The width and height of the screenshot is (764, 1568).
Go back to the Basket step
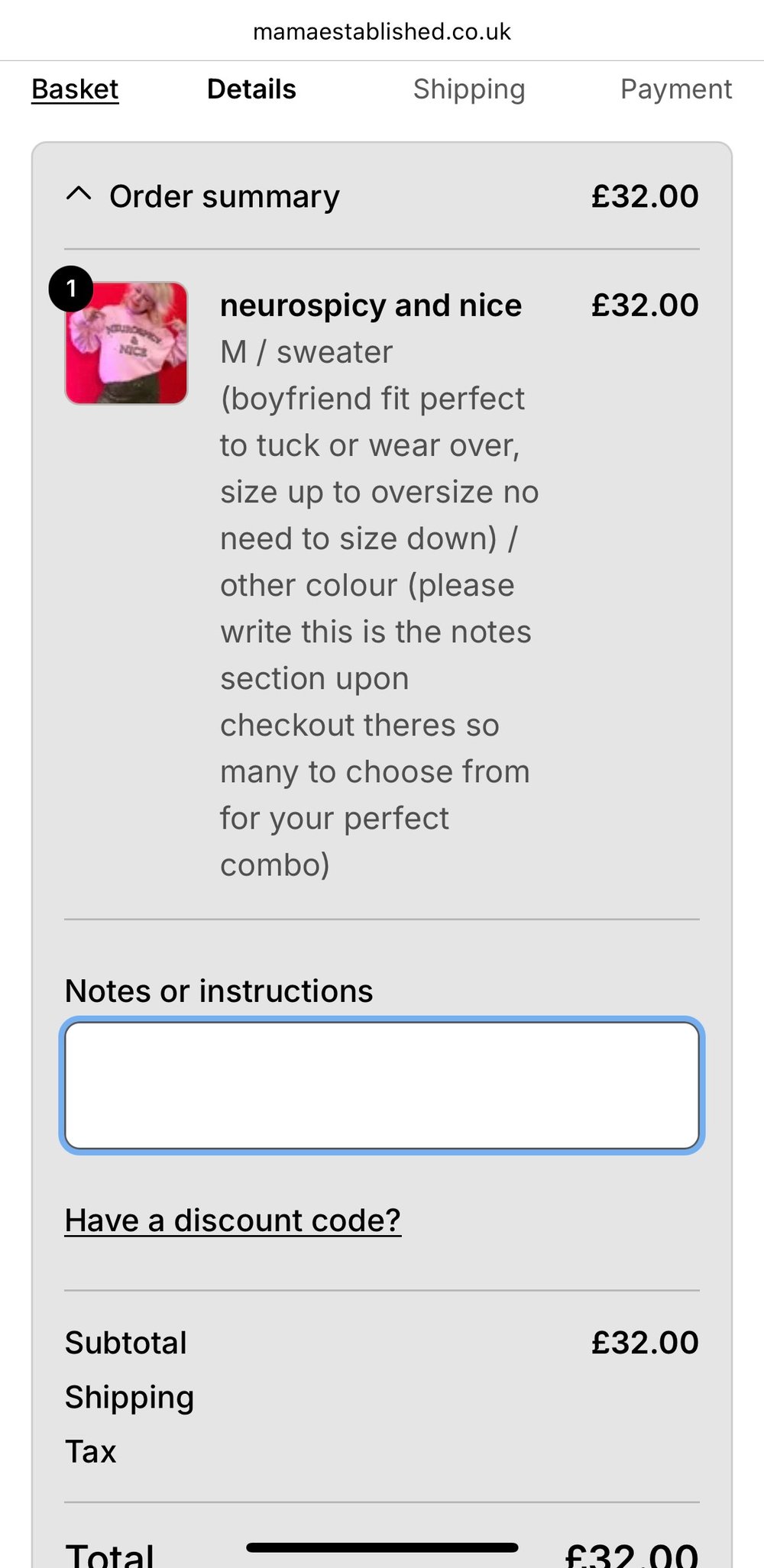point(75,89)
